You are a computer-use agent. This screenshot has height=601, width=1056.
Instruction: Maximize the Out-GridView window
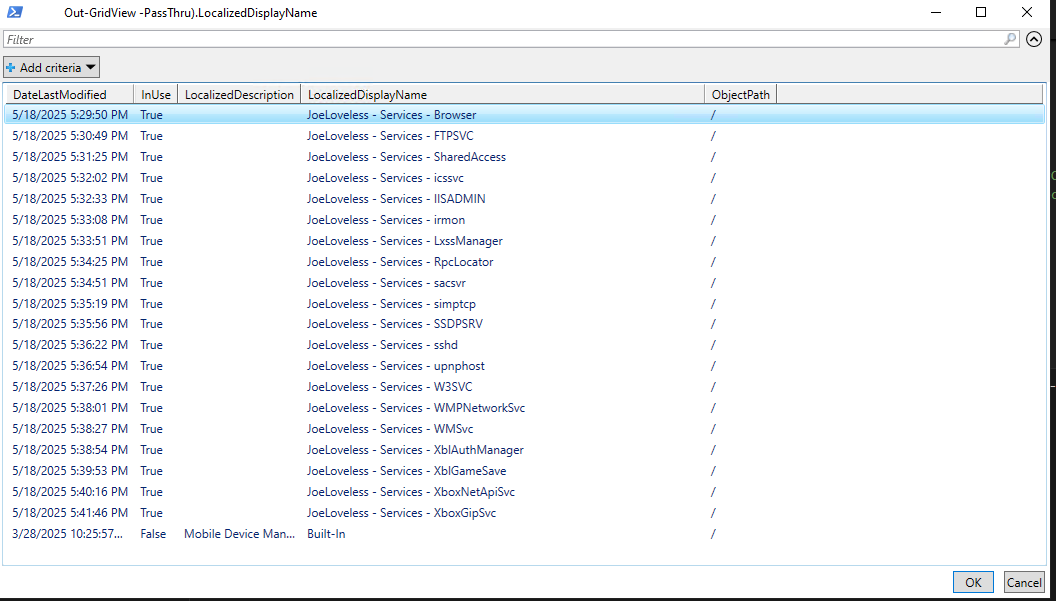pyautogui.click(x=981, y=13)
